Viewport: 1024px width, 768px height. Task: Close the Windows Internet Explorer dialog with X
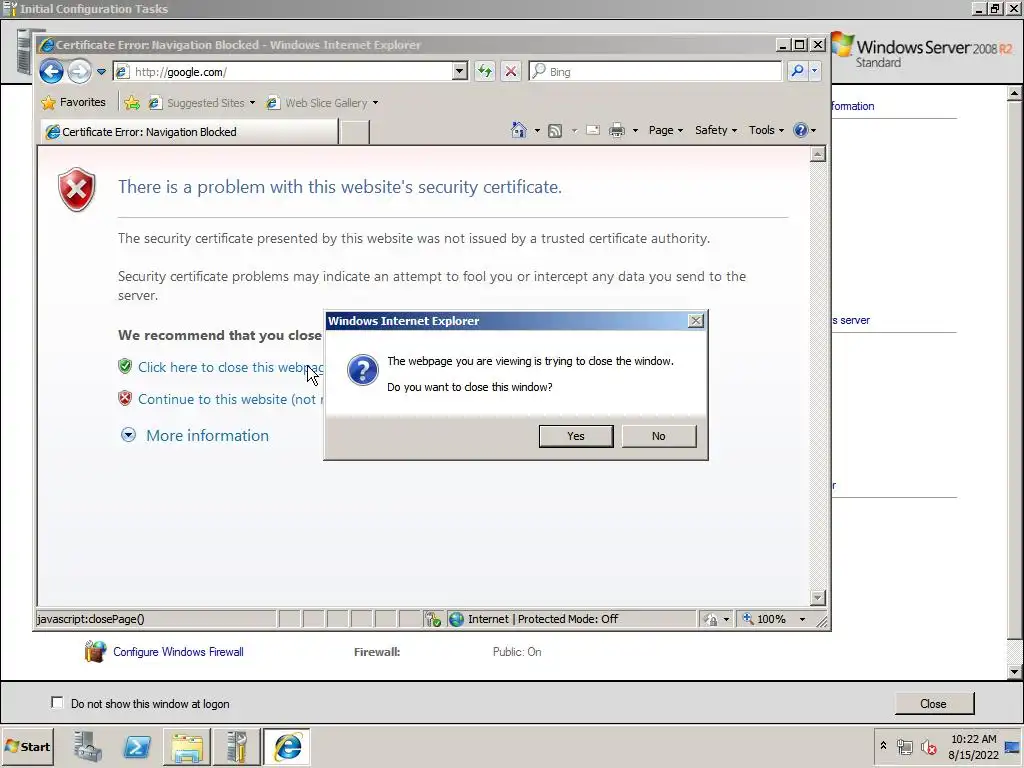(696, 321)
